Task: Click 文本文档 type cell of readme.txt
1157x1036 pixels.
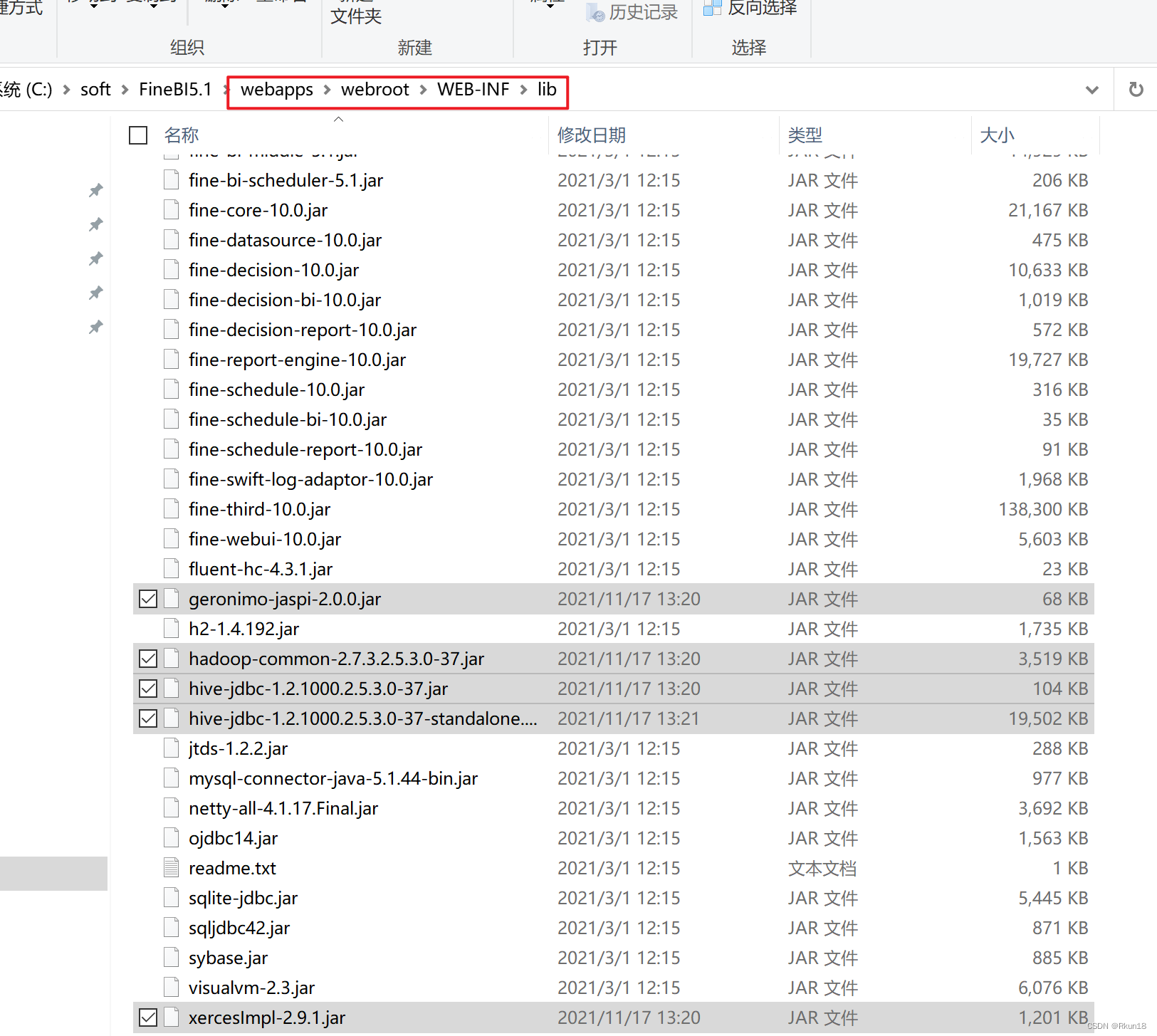Action: (x=822, y=868)
